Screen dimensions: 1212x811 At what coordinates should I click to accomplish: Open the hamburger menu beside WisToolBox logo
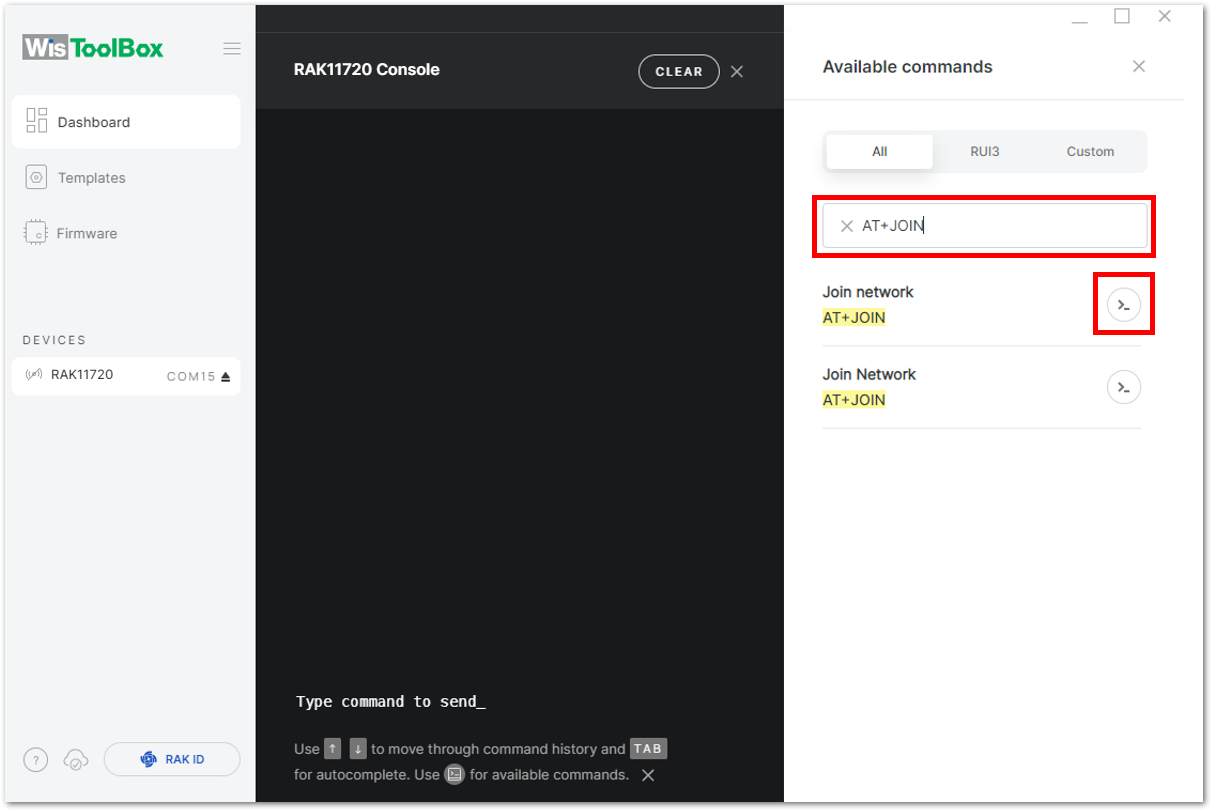point(232,48)
